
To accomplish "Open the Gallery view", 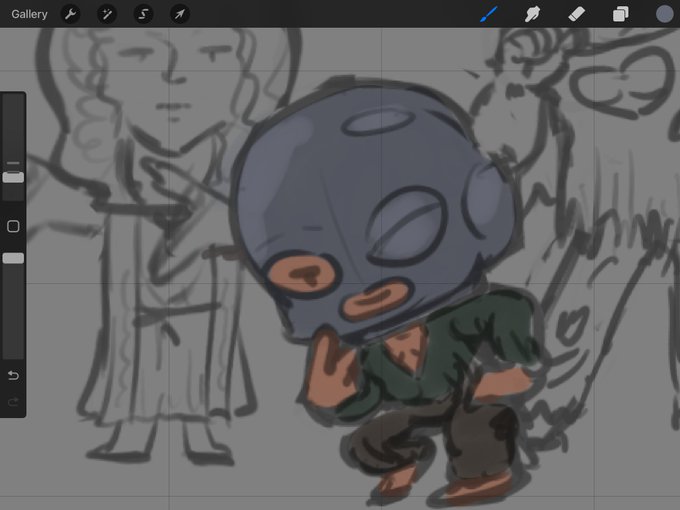I will pyautogui.click(x=29, y=14).
